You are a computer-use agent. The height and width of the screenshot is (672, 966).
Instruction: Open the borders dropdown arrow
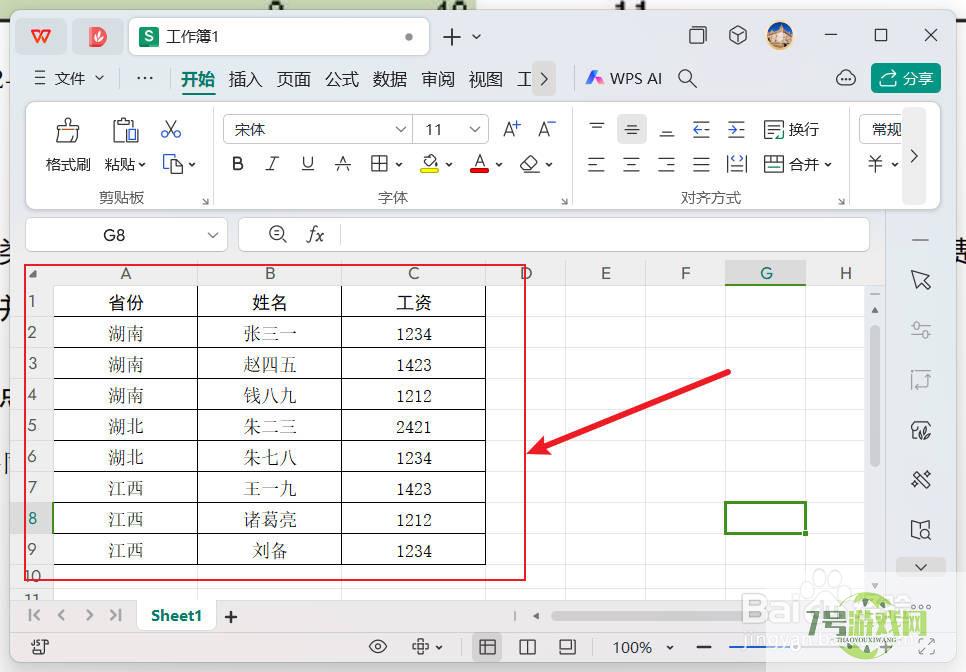tap(399, 164)
